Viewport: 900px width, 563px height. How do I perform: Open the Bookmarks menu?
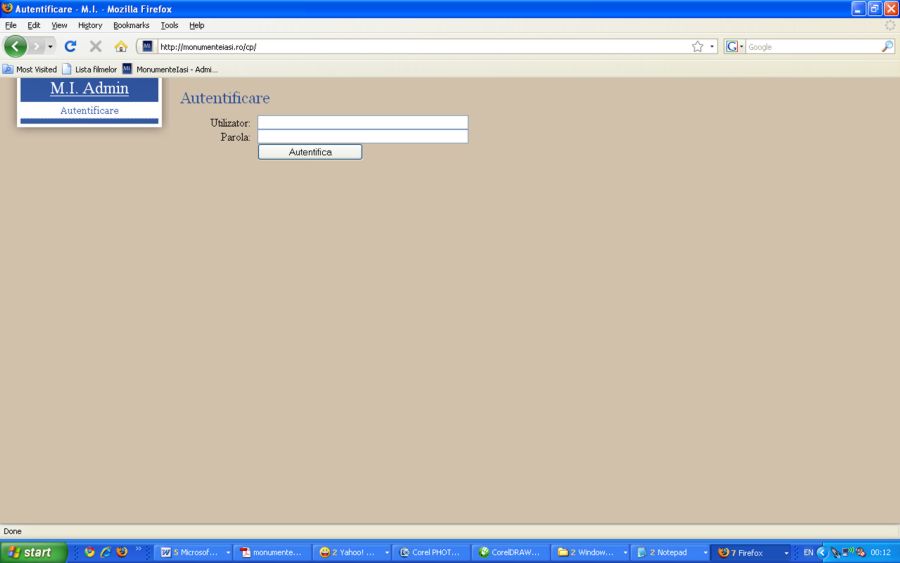[x=131, y=25]
